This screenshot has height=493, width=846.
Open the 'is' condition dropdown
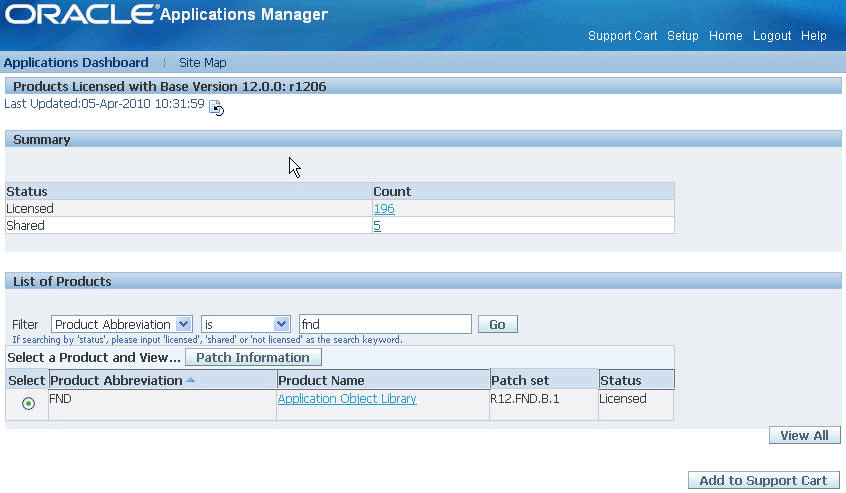point(245,324)
